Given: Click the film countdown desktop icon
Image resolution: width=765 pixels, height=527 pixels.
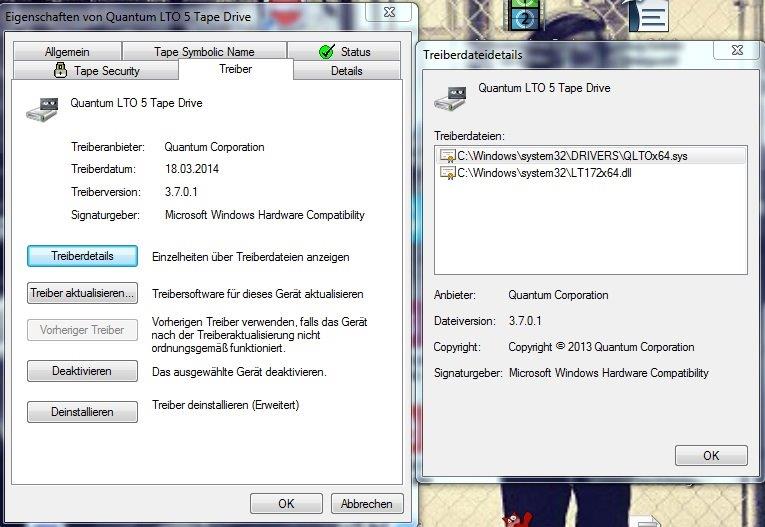Looking at the screenshot, I should click(x=525, y=15).
